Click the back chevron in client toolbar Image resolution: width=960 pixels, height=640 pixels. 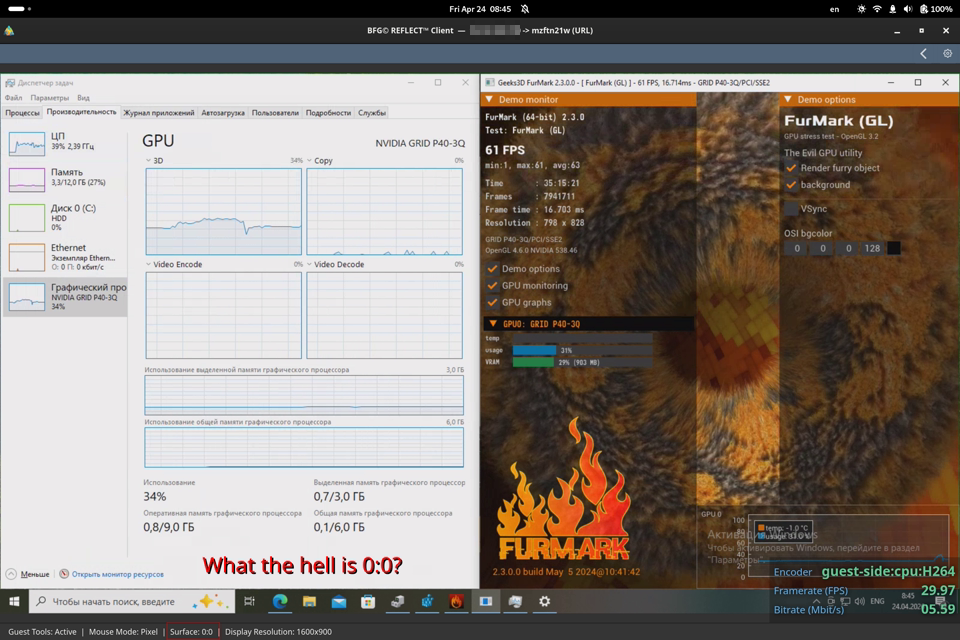923,53
